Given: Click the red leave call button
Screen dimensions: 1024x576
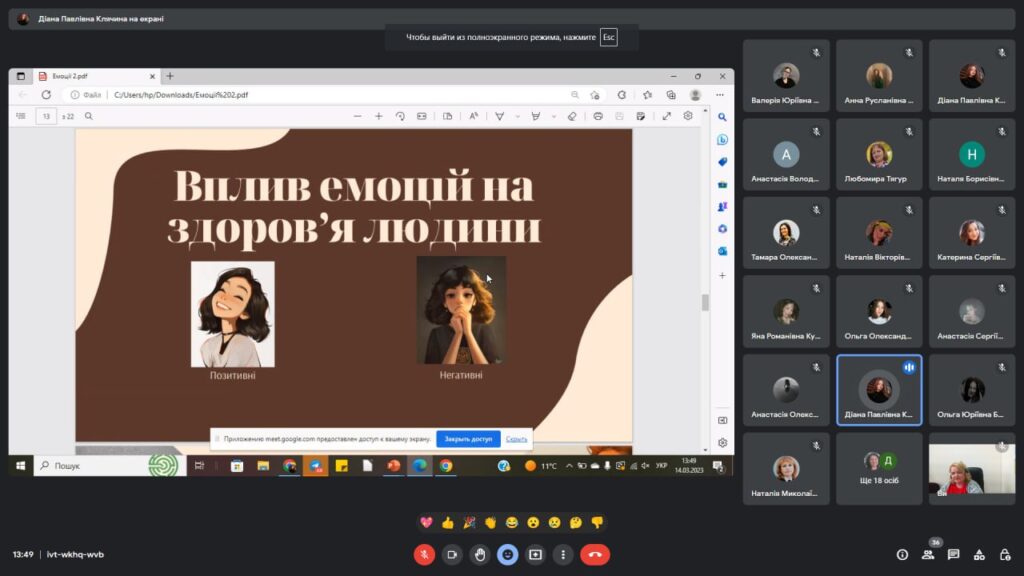Looking at the screenshot, I should 595,554.
